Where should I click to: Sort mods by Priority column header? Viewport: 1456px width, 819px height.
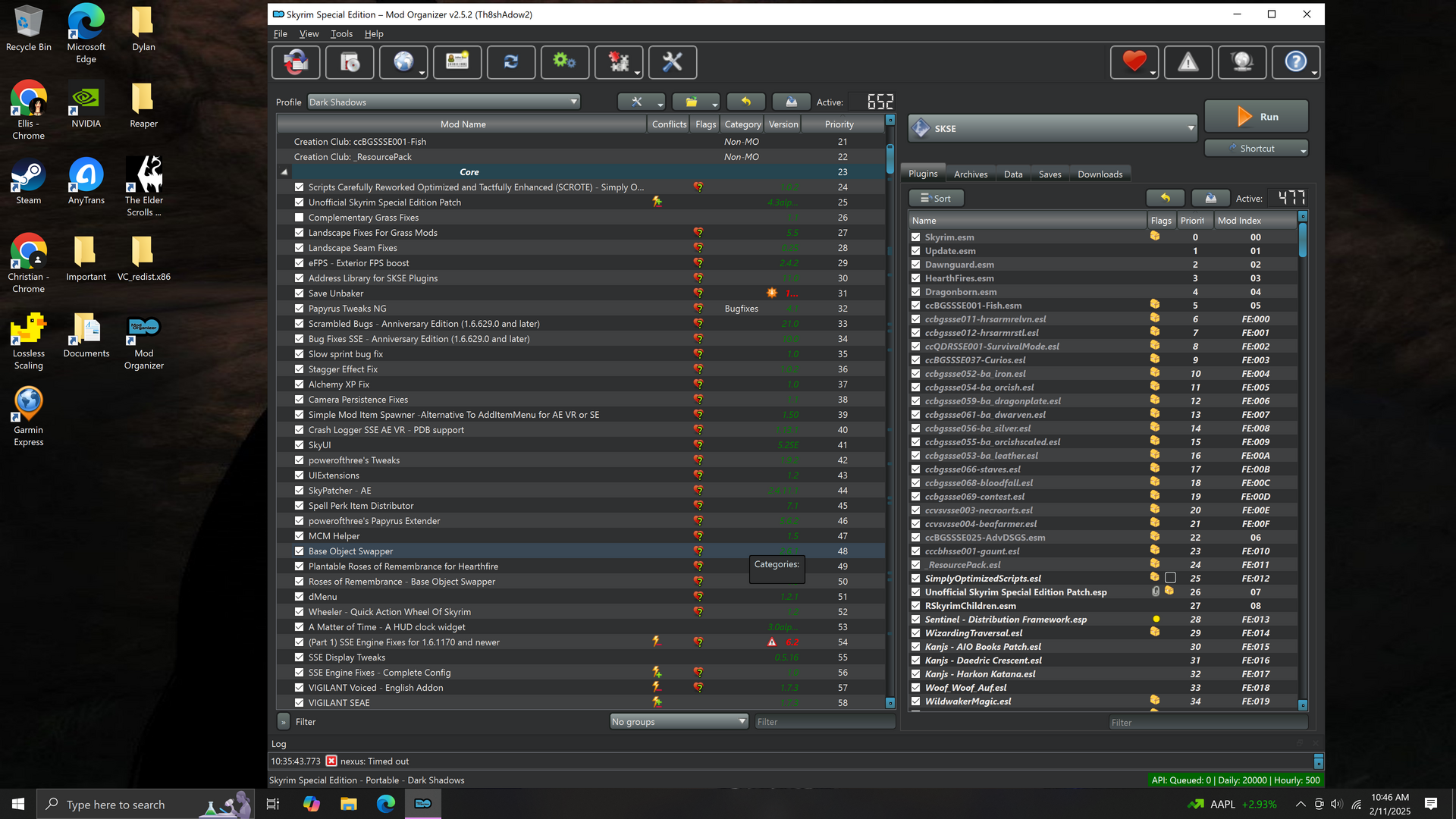[x=839, y=124]
